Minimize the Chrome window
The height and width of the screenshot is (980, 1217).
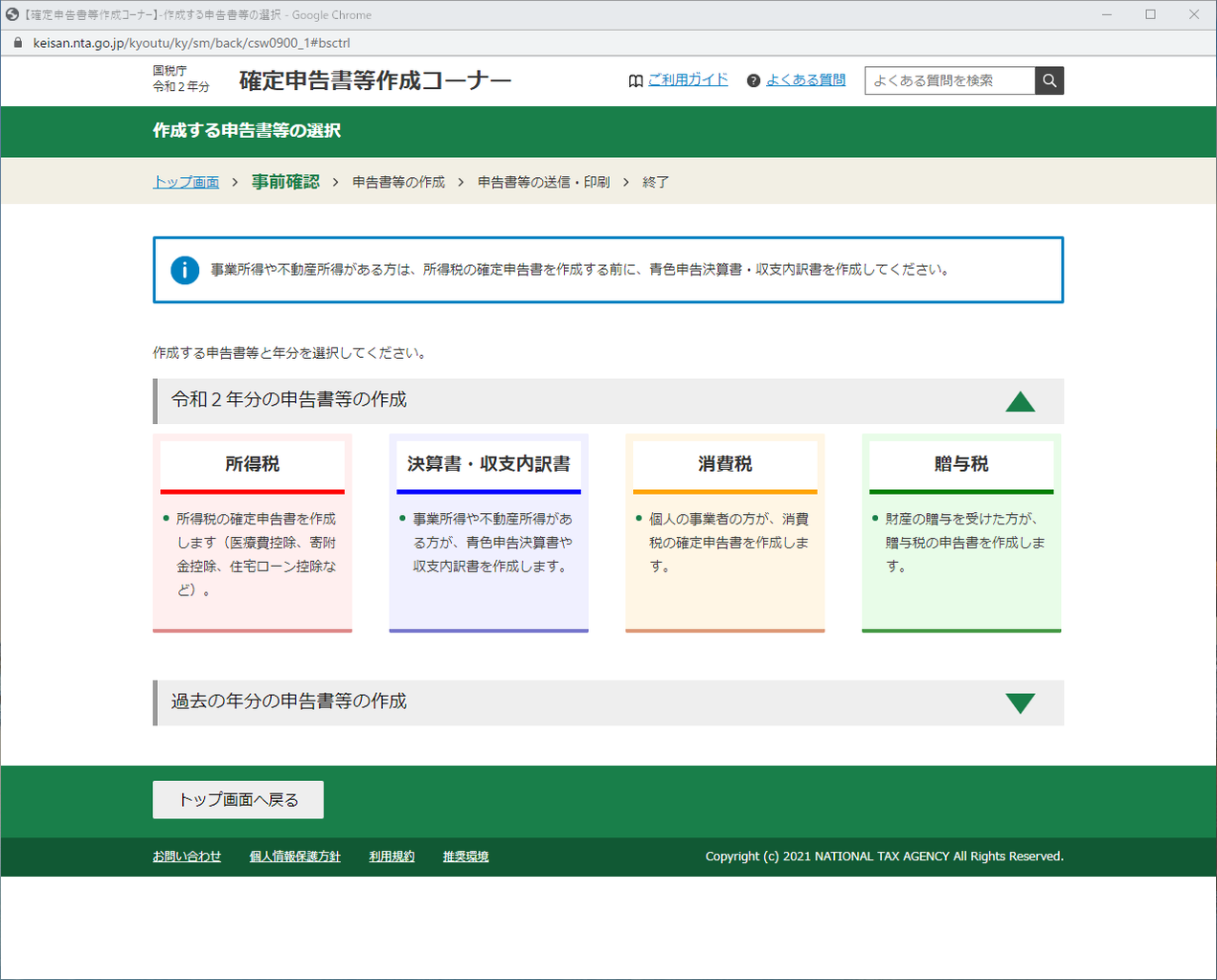click(1107, 14)
